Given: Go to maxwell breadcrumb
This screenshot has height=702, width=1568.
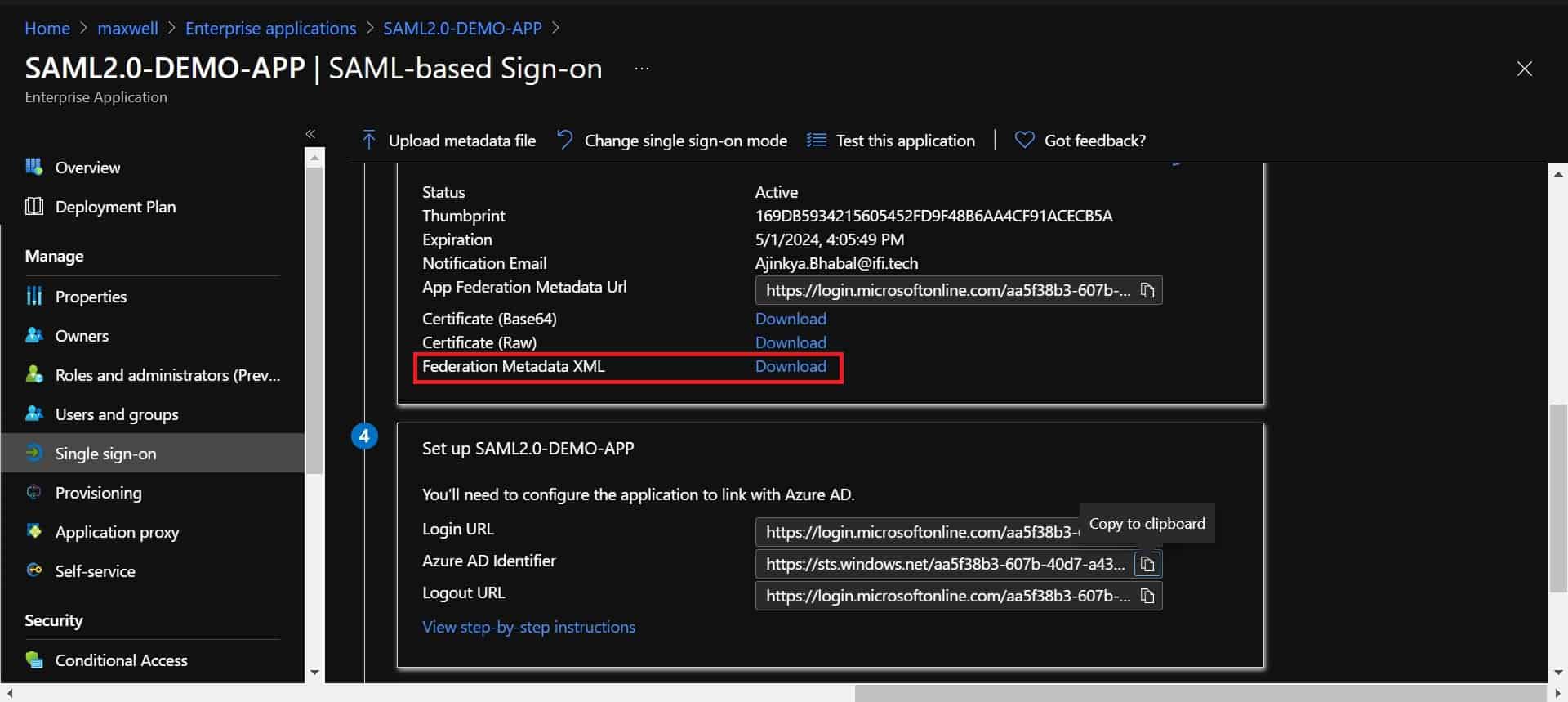Looking at the screenshot, I should (x=127, y=28).
